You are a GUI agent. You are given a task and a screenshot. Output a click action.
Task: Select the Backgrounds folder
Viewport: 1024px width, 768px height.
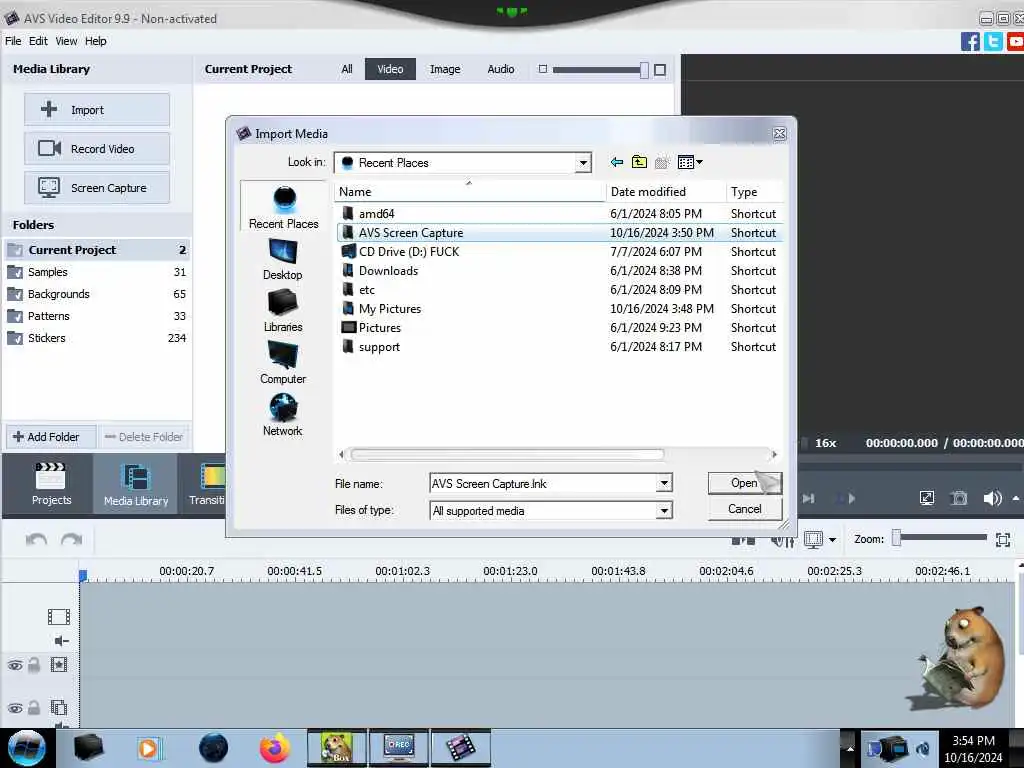coord(97,294)
